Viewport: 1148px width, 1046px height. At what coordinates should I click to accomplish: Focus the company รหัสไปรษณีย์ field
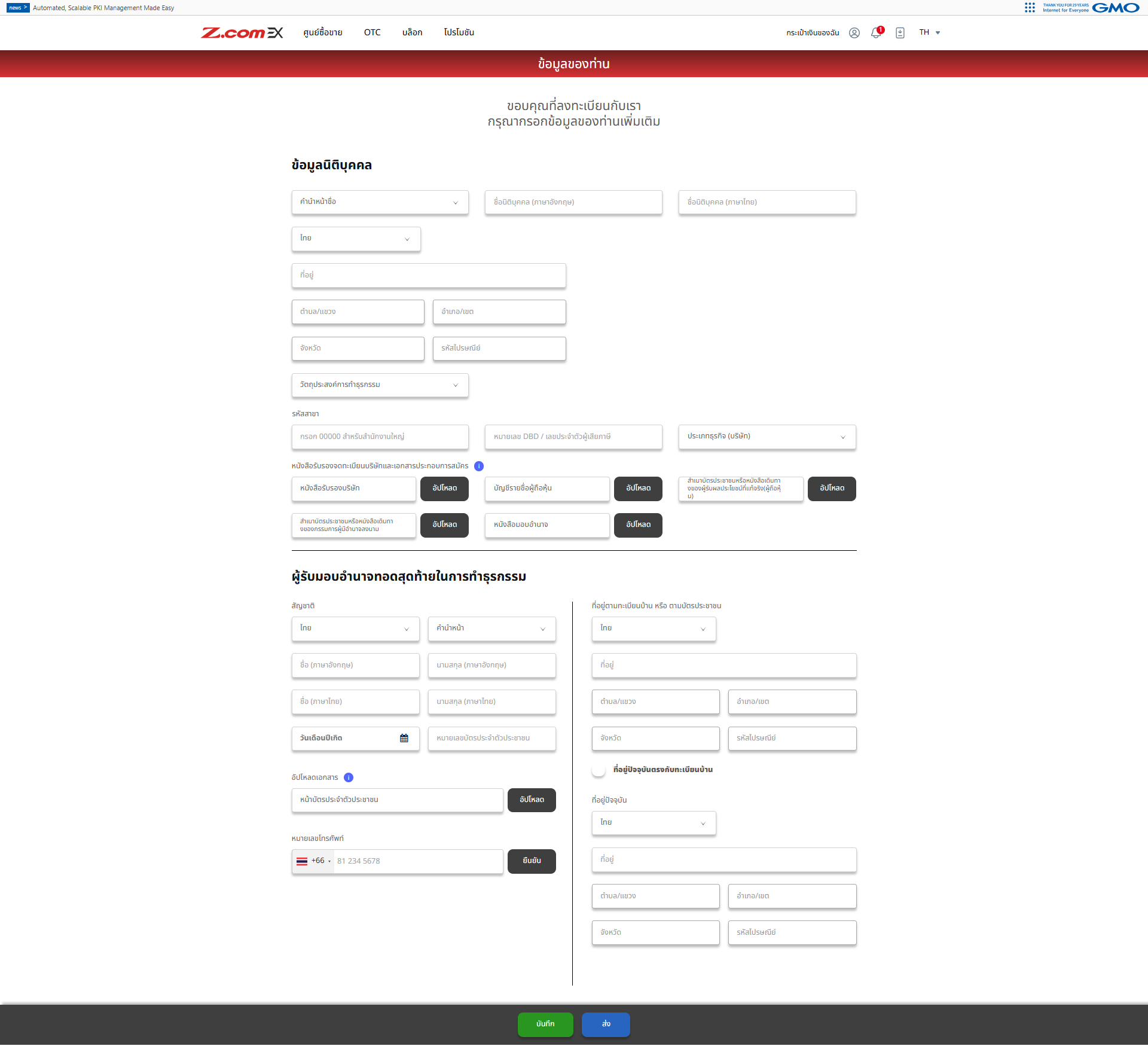(x=499, y=349)
